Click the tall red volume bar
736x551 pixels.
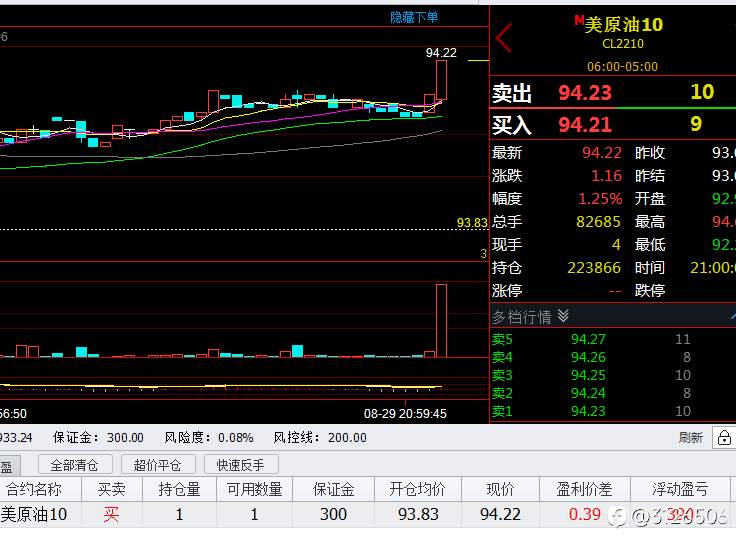click(441, 321)
